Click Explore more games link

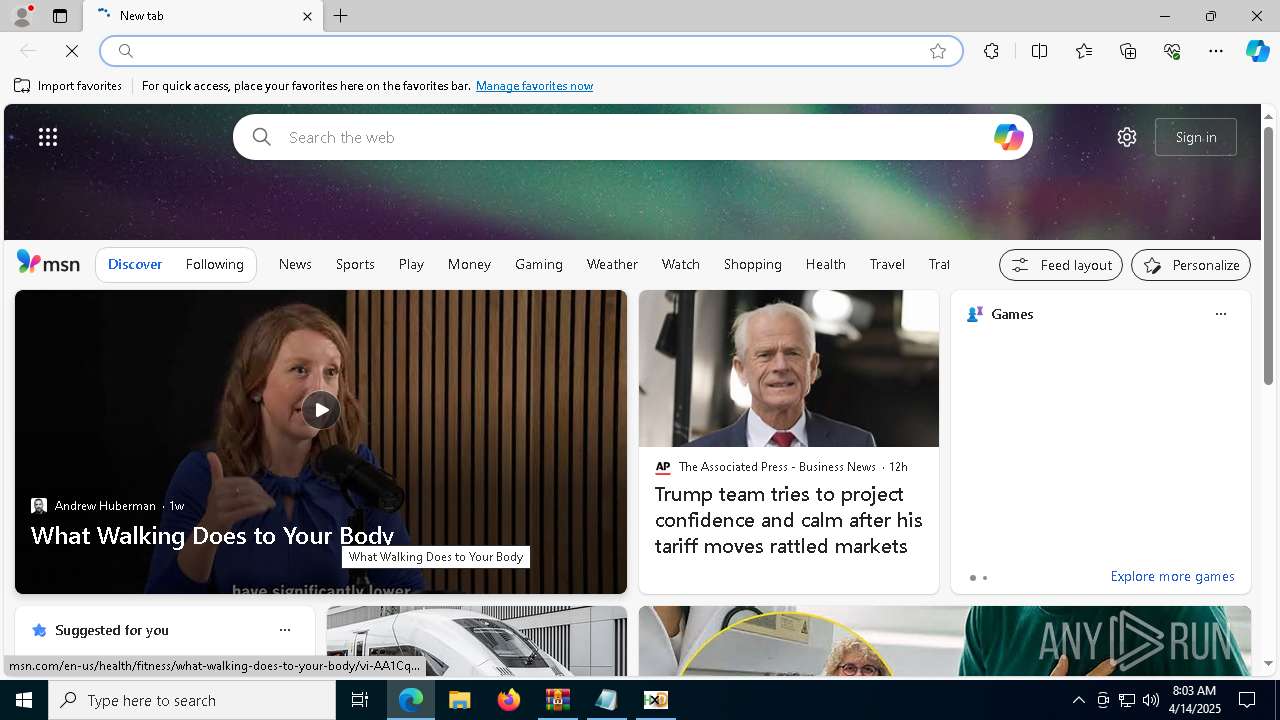pyautogui.click(x=1172, y=577)
